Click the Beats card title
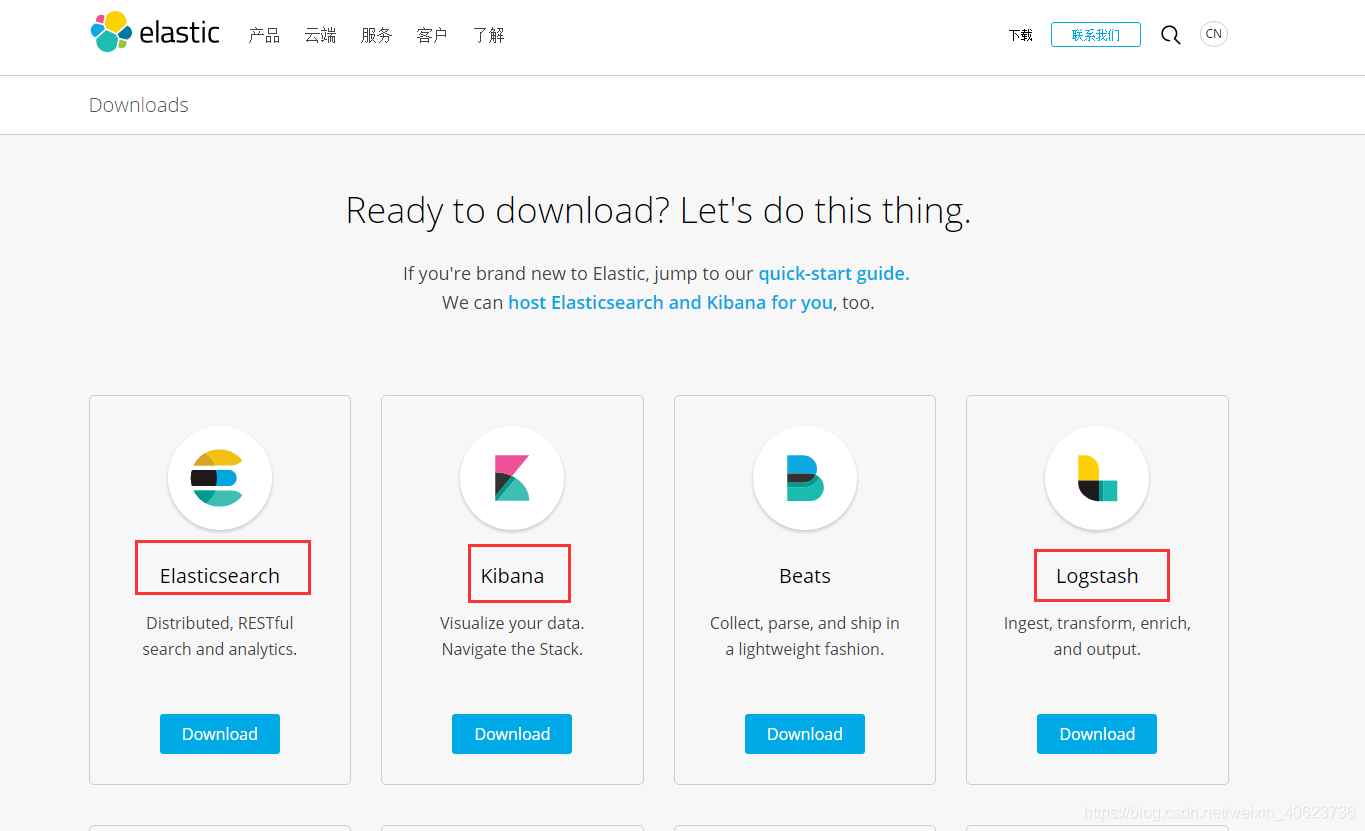 [x=805, y=576]
